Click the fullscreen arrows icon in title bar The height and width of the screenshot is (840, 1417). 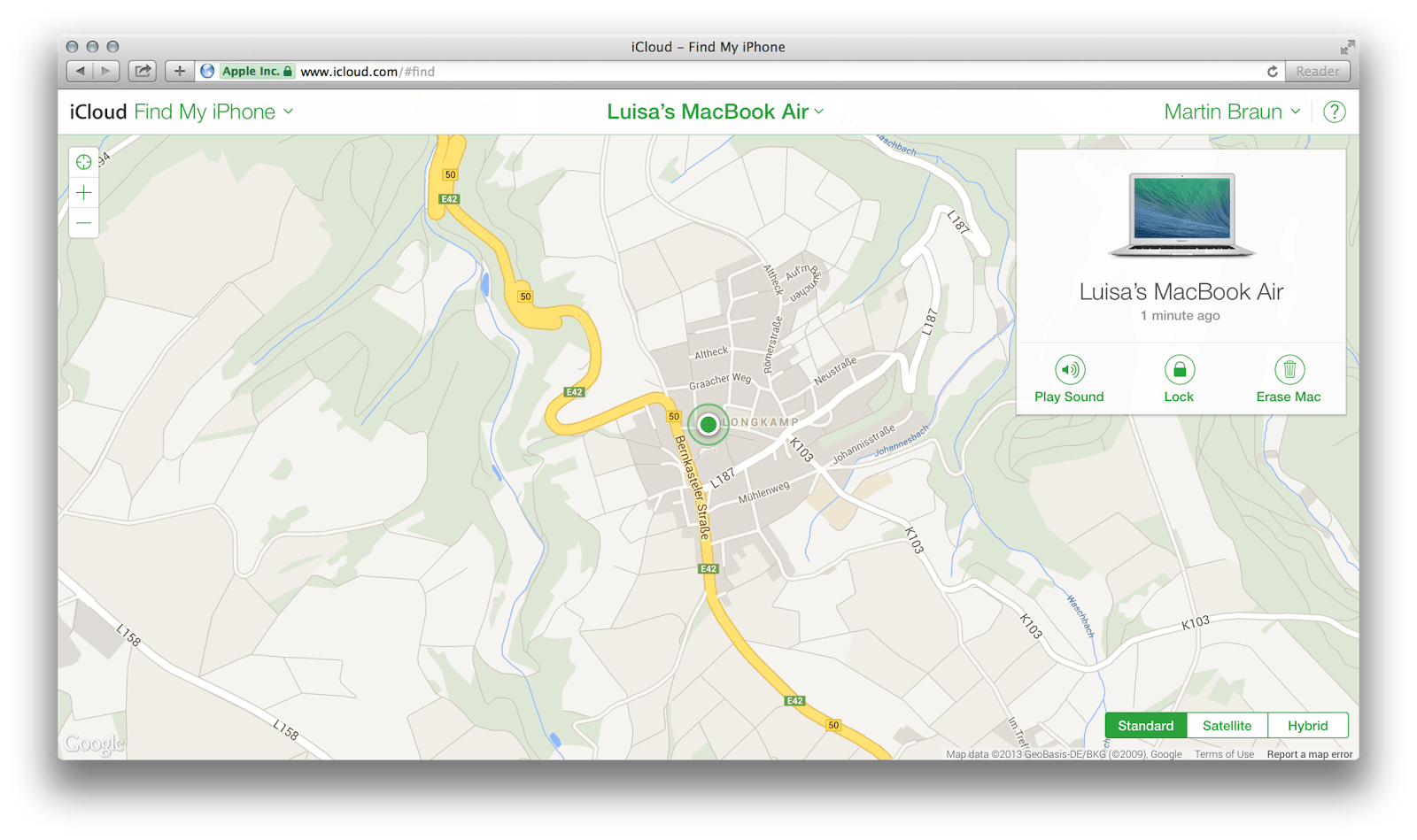coord(1347,46)
